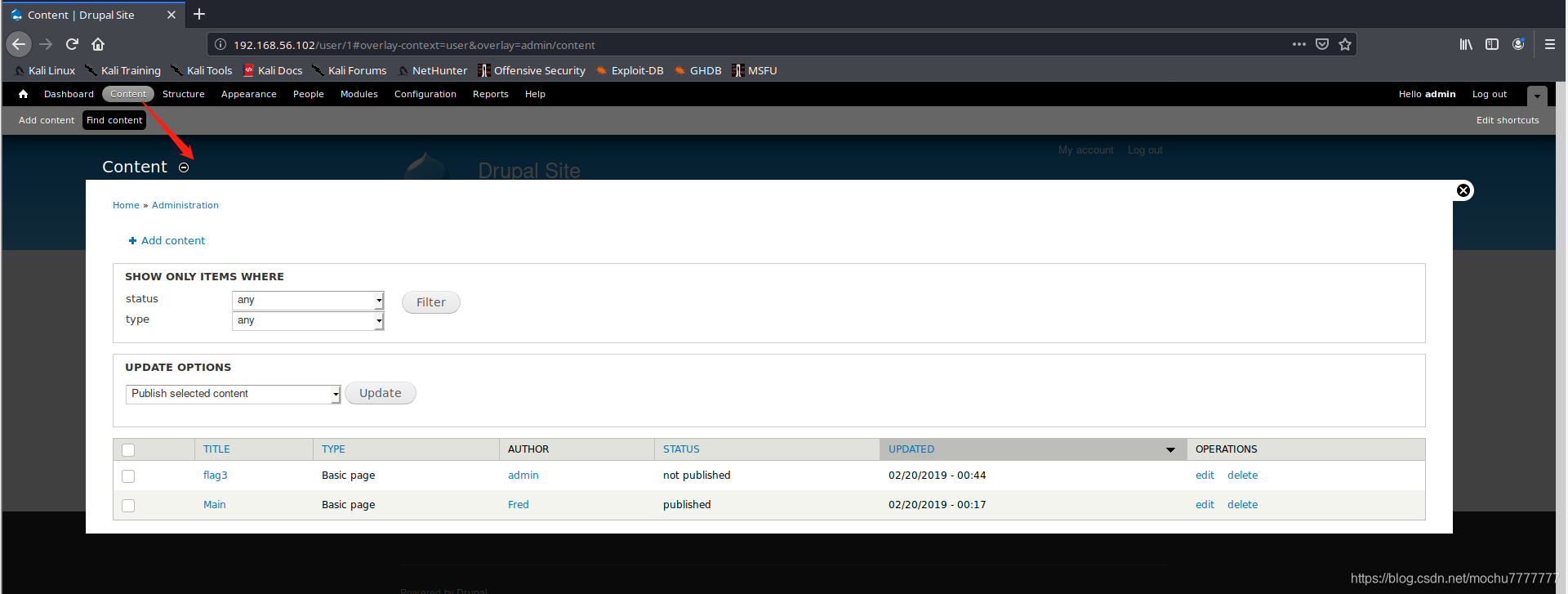This screenshot has width=1568, height=594.
Task: Open the status filter dropdown
Action: 308,300
